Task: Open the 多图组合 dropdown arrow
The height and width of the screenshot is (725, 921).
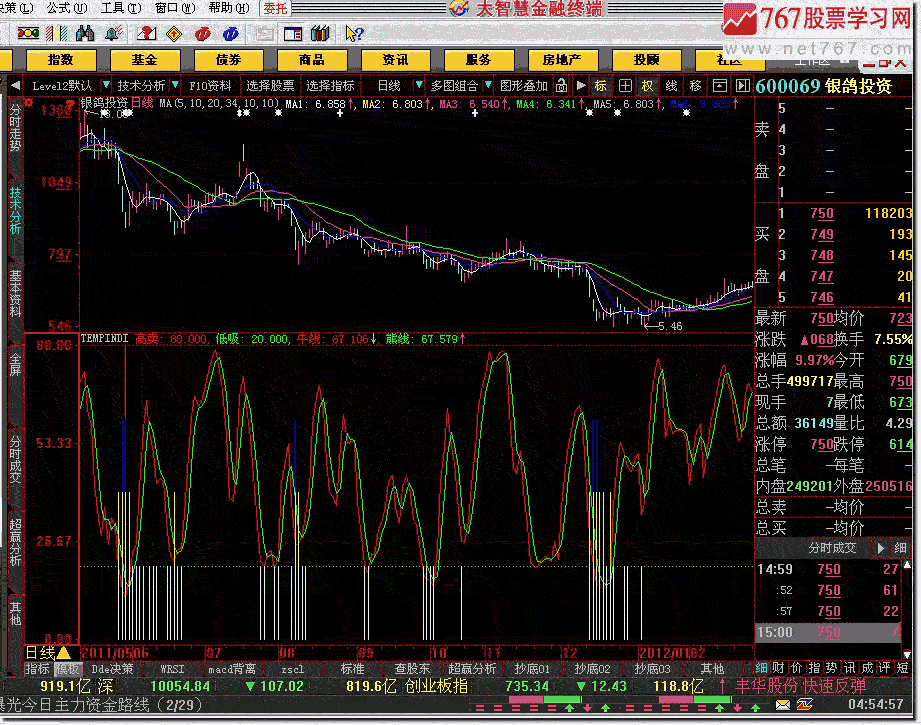Action: tap(488, 85)
